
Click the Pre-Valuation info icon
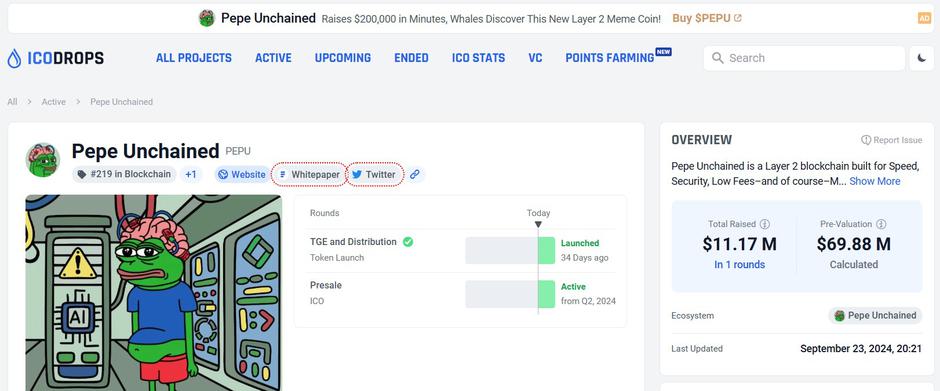pyautogui.click(x=881, y=224)
